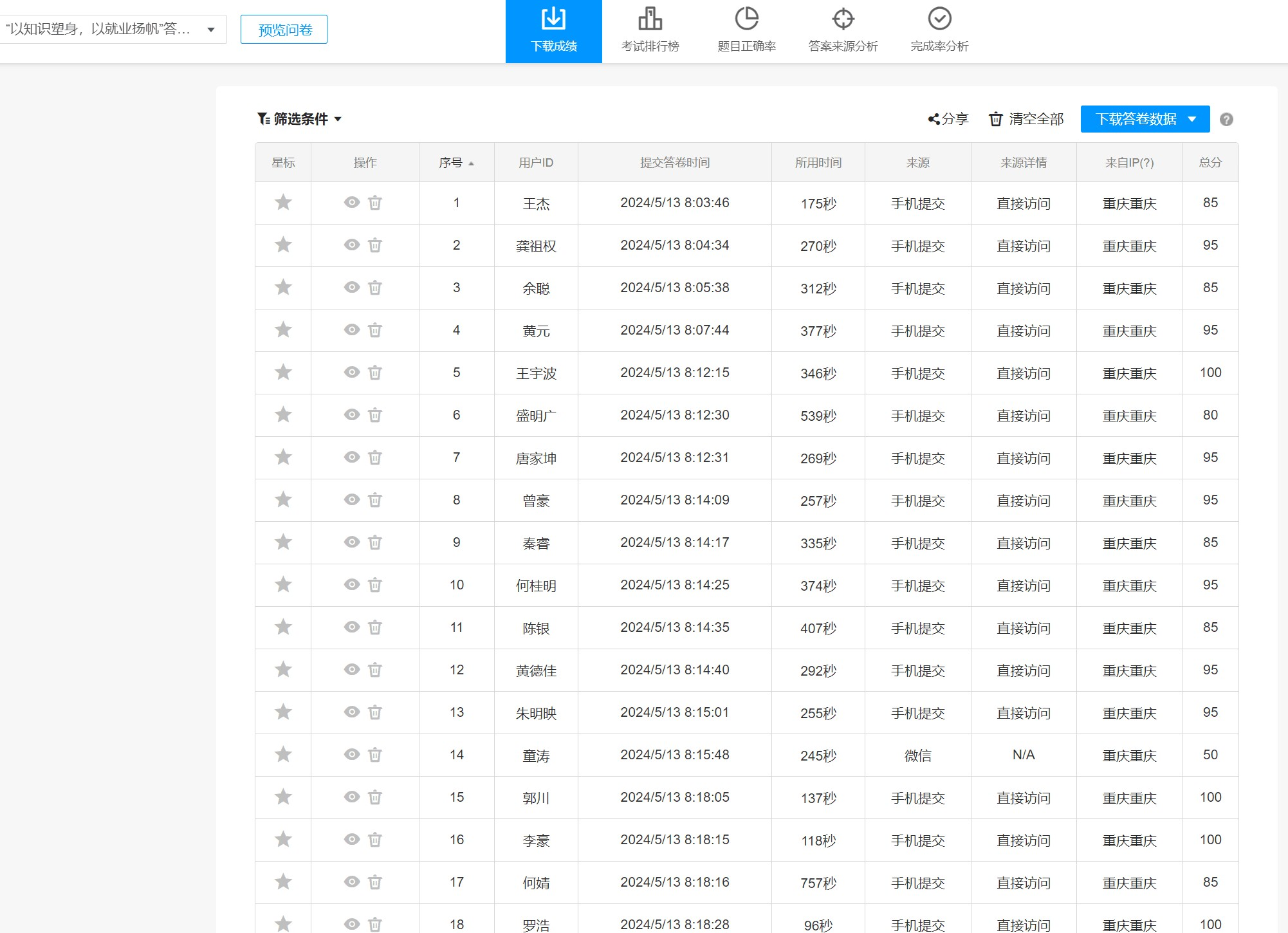Click trash icon for 童涛's row

pos(375,754)
